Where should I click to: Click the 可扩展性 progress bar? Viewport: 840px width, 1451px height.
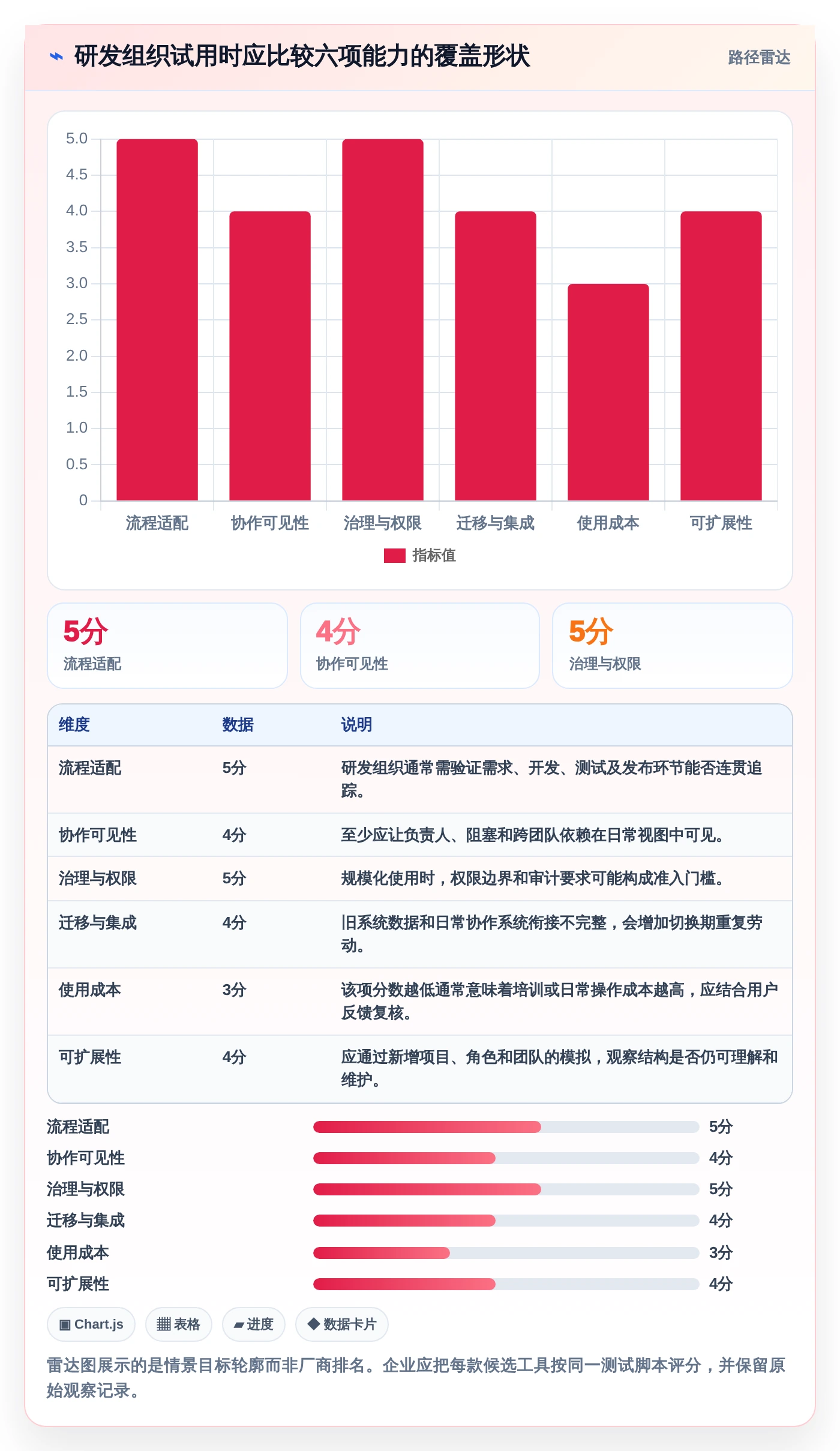point(506,1284)
